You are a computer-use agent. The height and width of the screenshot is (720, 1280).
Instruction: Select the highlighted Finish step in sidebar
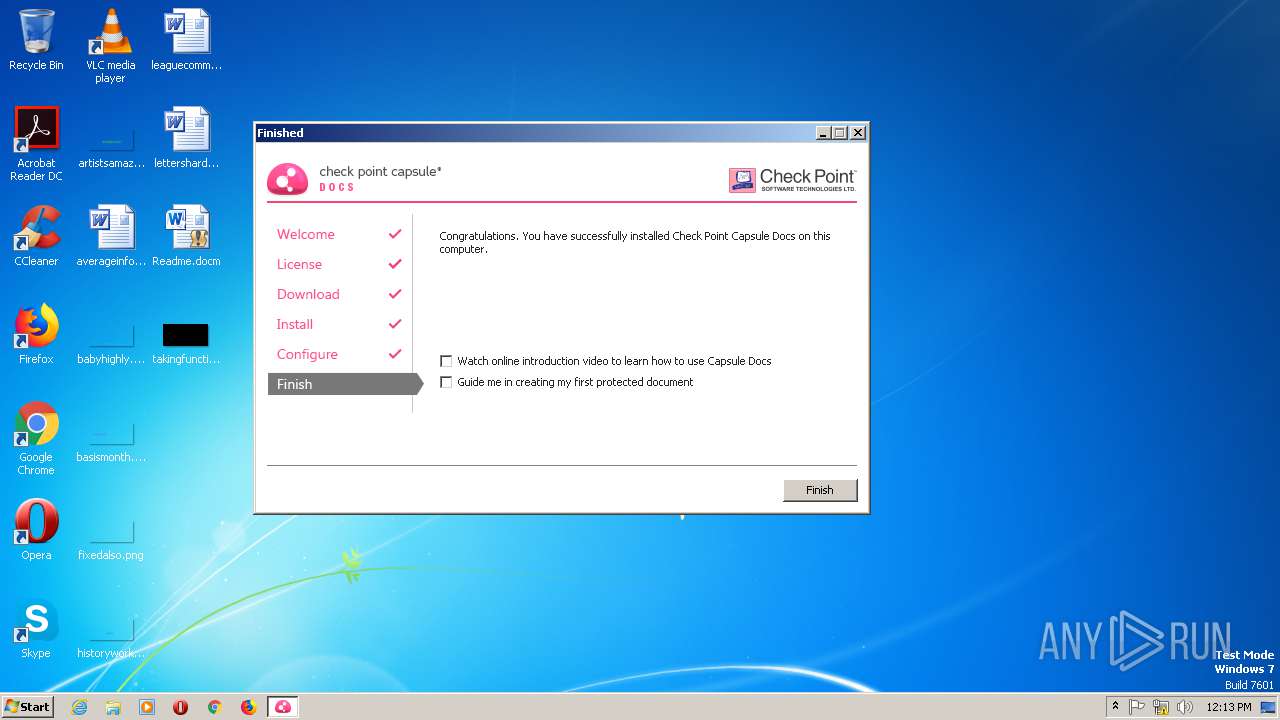[345, 384]
